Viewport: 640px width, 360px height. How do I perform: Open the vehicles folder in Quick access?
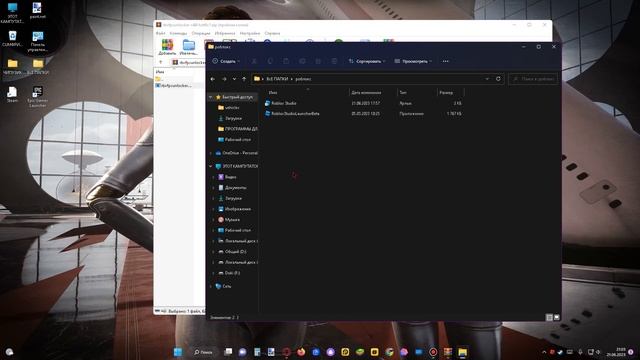[x=232, y=108]
